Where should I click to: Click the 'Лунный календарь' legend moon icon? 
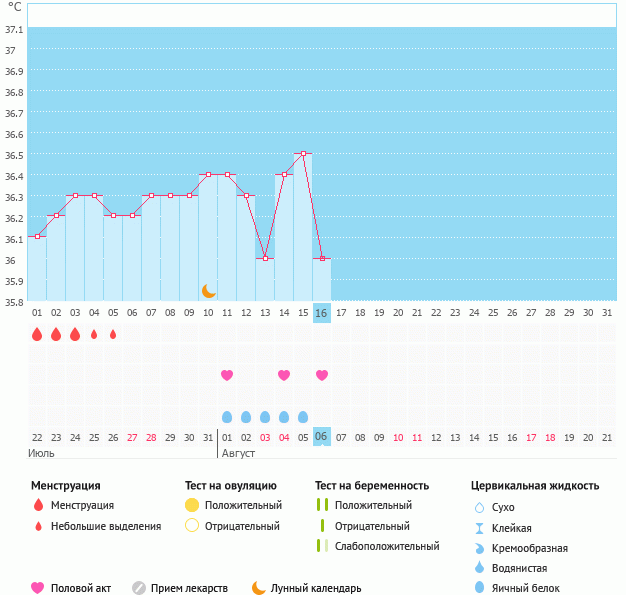(x=259, y=588)
